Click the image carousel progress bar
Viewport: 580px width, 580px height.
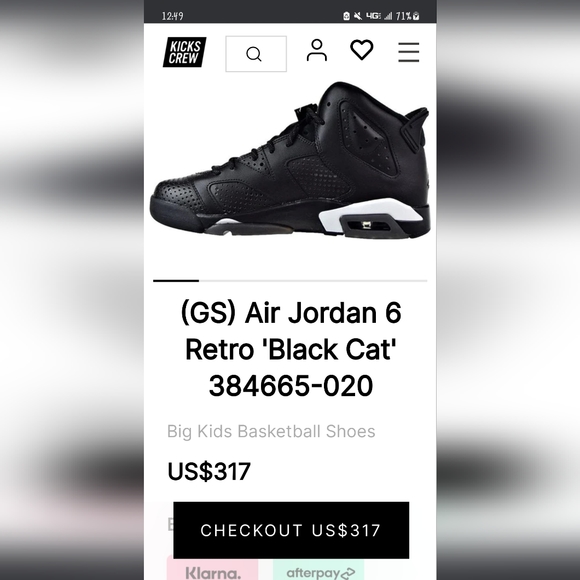click(x=290, y=281)
